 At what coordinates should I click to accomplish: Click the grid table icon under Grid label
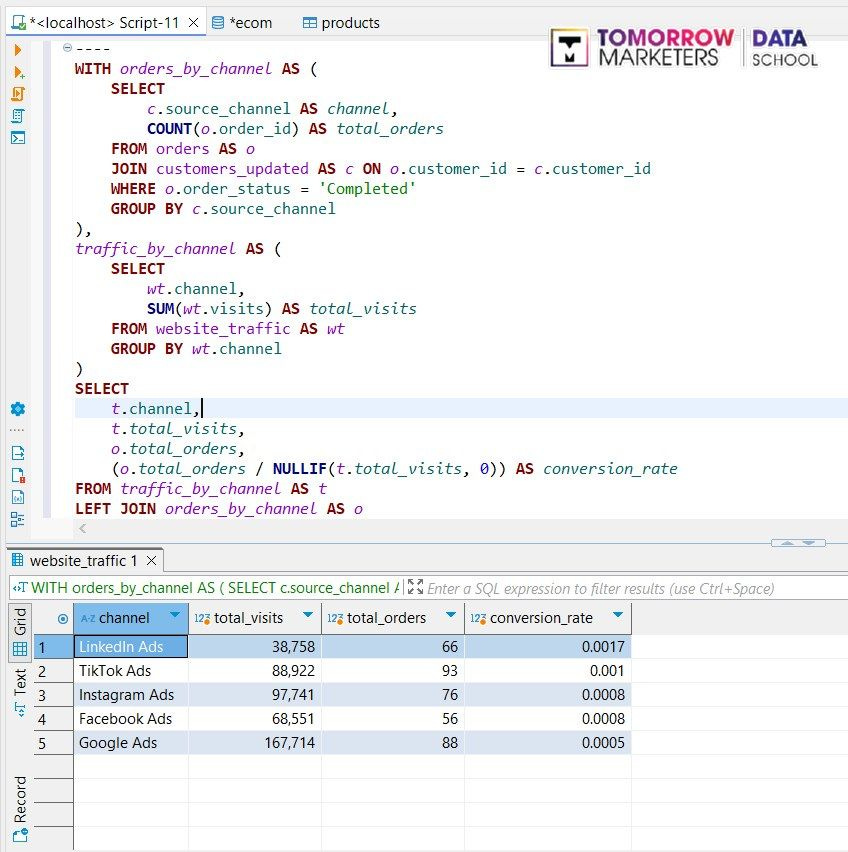[20, 649]
